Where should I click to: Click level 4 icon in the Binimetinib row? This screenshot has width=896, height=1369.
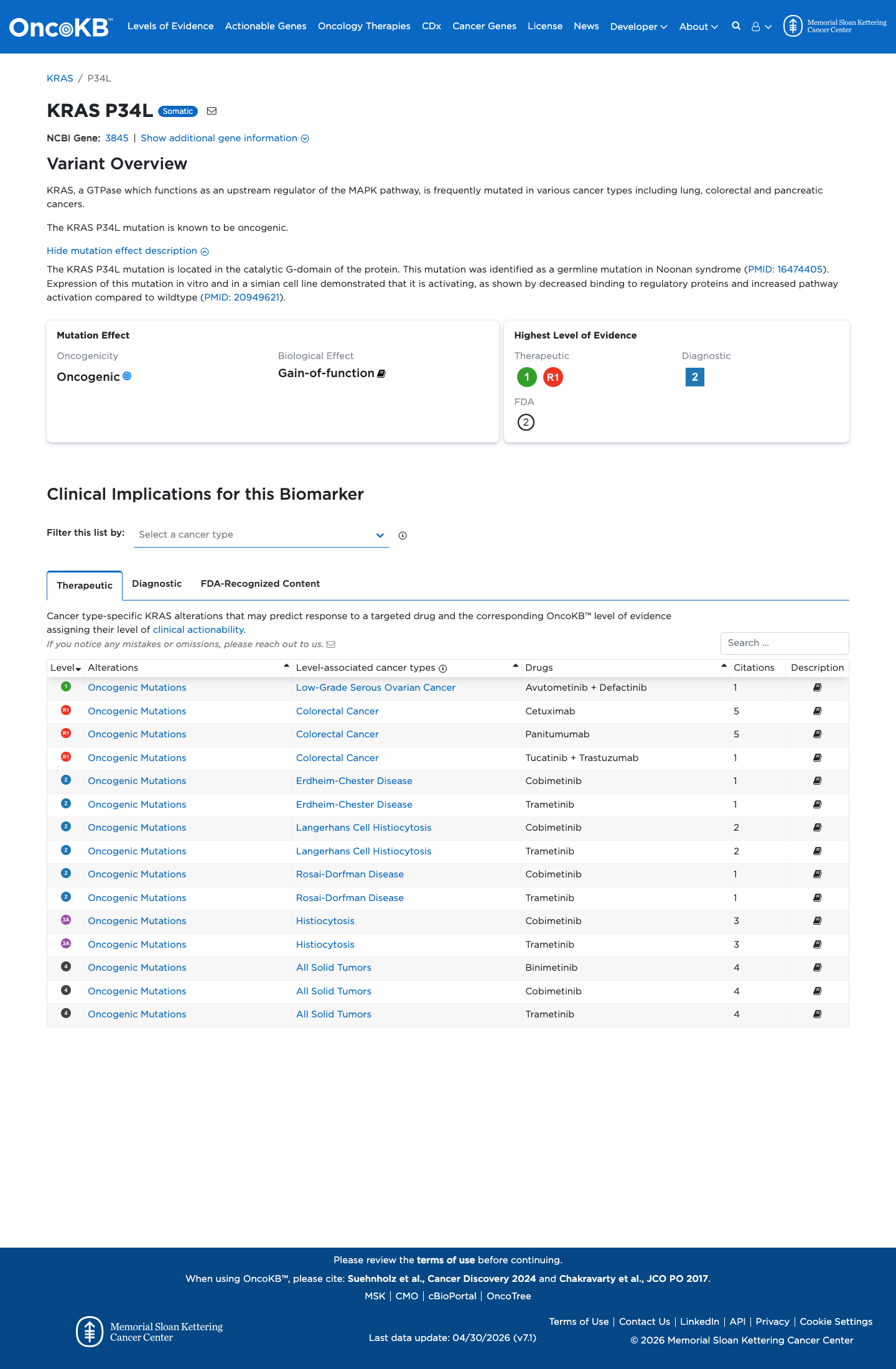coord(66,966)
